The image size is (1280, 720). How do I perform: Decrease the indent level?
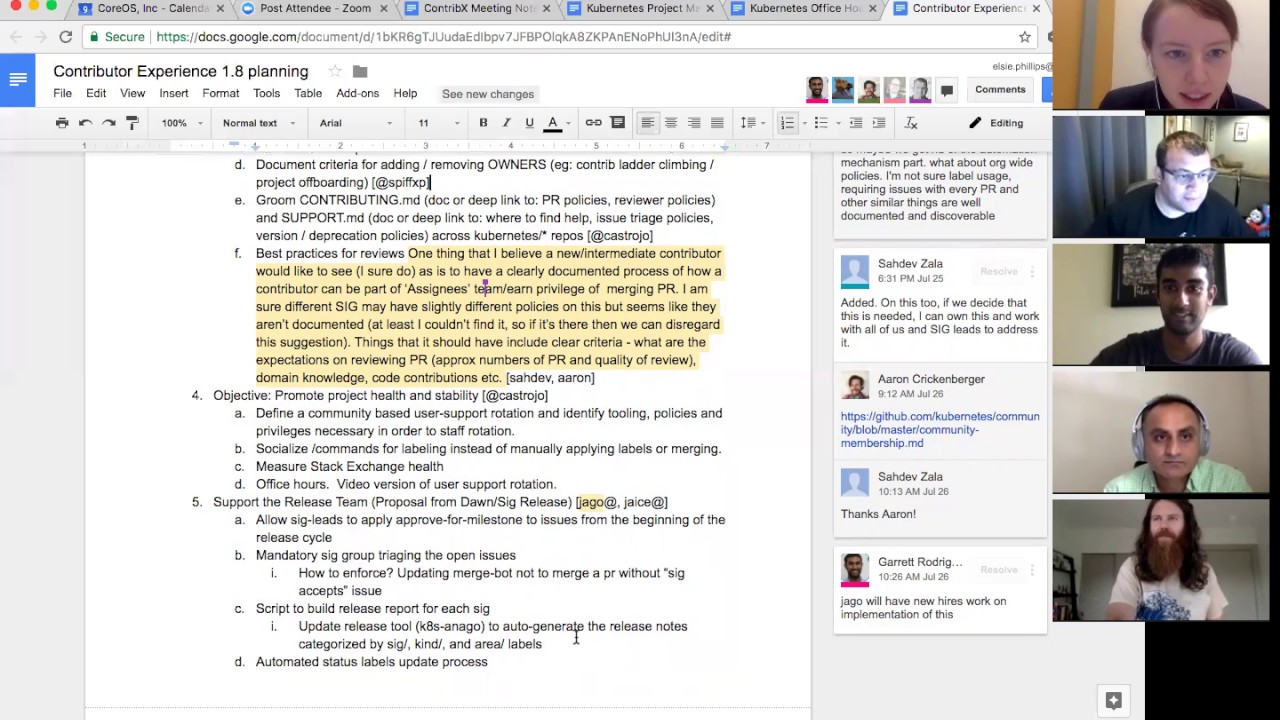855,123
